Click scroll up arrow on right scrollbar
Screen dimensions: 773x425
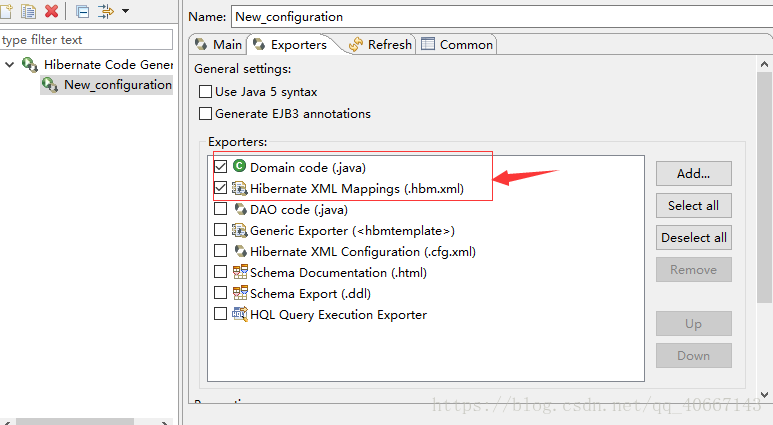(764, 64)
